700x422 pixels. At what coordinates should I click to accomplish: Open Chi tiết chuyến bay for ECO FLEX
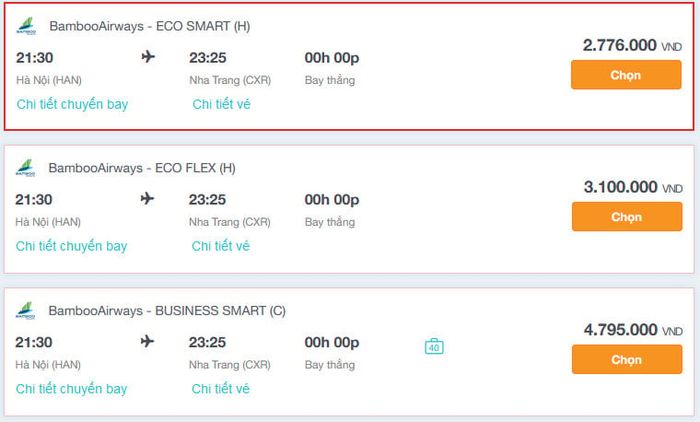(x=71, y=246)
